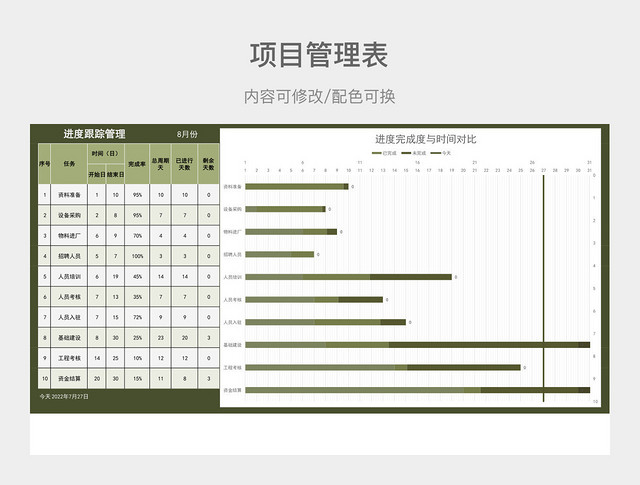
Task: Select end day 19 in 人员培训 row
Action: click(x=116, y=276)
